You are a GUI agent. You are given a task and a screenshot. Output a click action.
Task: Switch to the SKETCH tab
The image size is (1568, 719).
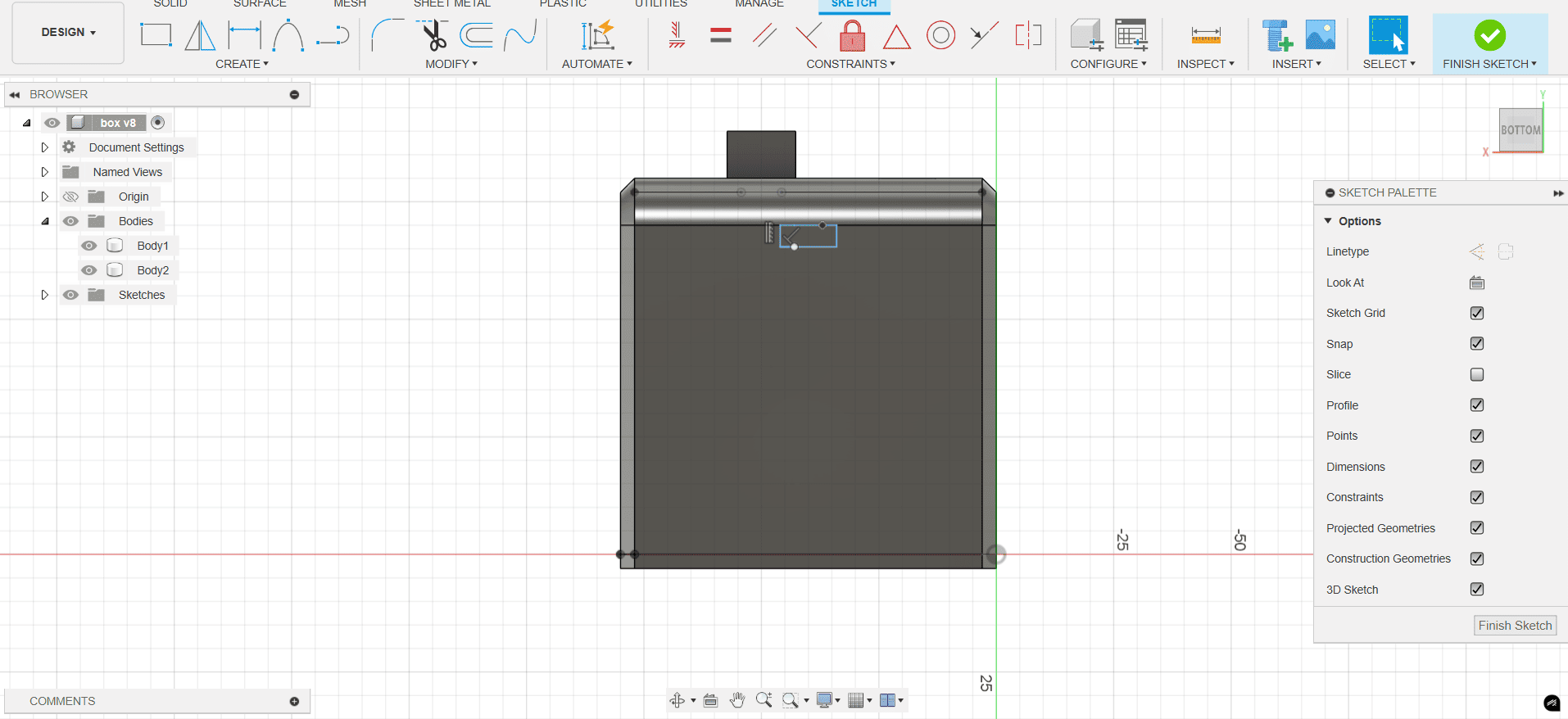click(x=854, y=4)
